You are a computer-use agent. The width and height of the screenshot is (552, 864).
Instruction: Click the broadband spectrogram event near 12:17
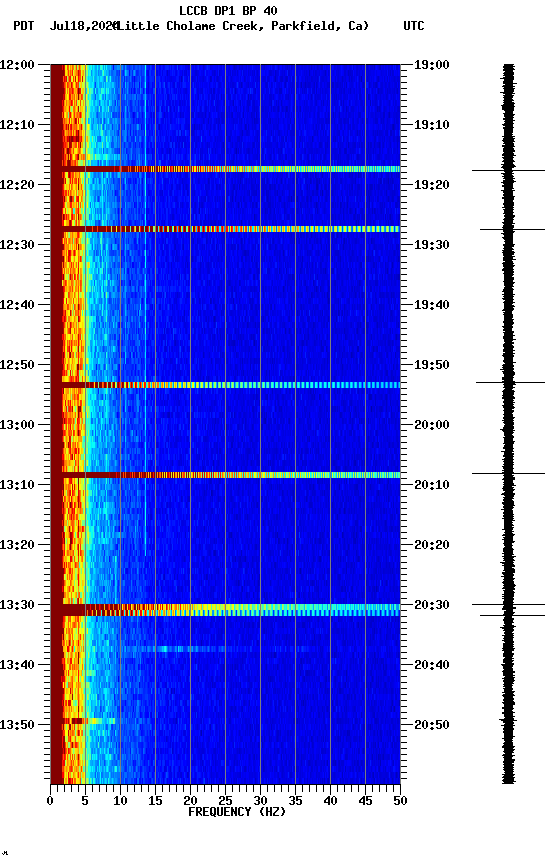coord(225,169)
